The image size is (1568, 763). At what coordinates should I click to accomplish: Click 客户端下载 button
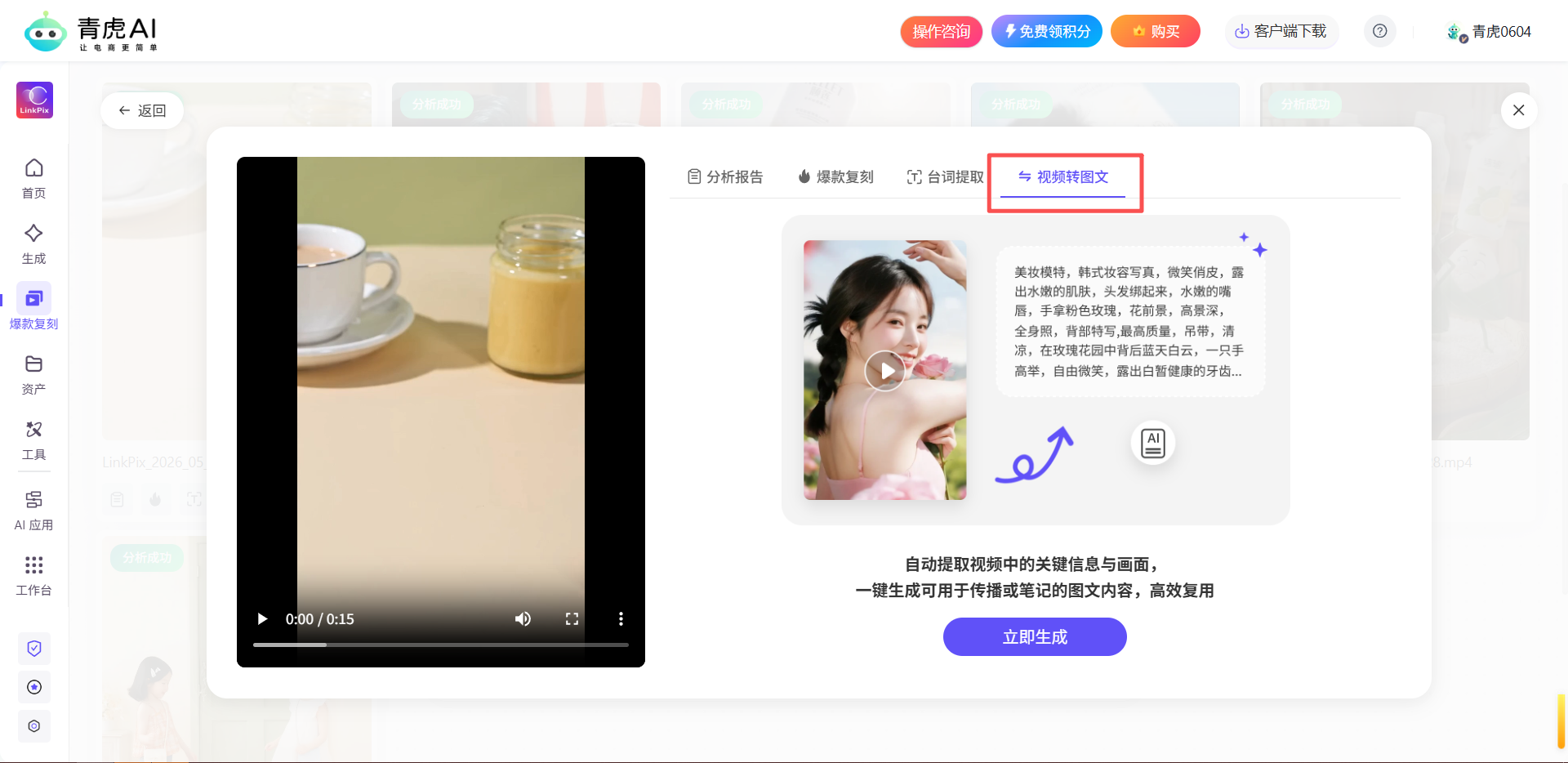1281,31
